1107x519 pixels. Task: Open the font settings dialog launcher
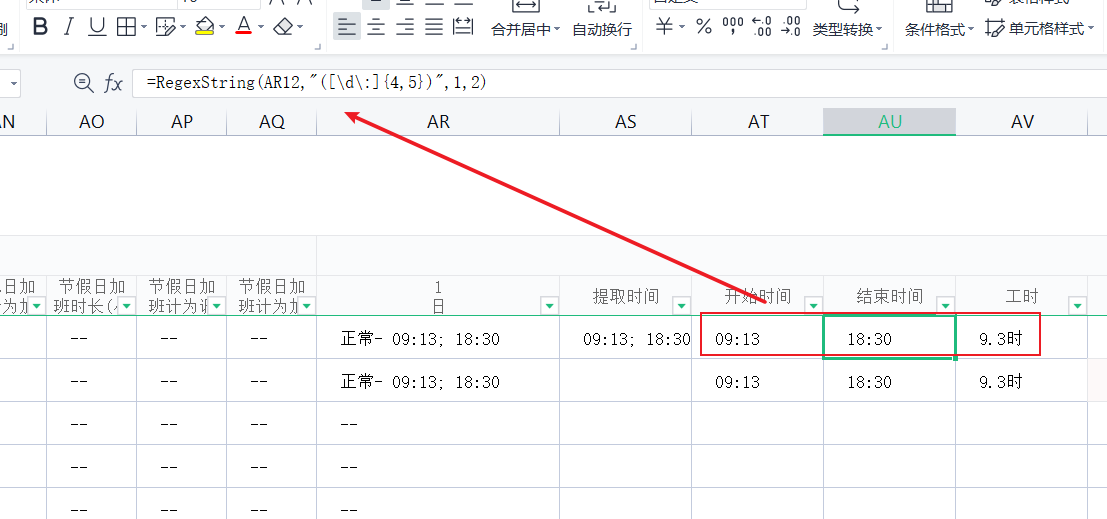click(x=318, y=48)
